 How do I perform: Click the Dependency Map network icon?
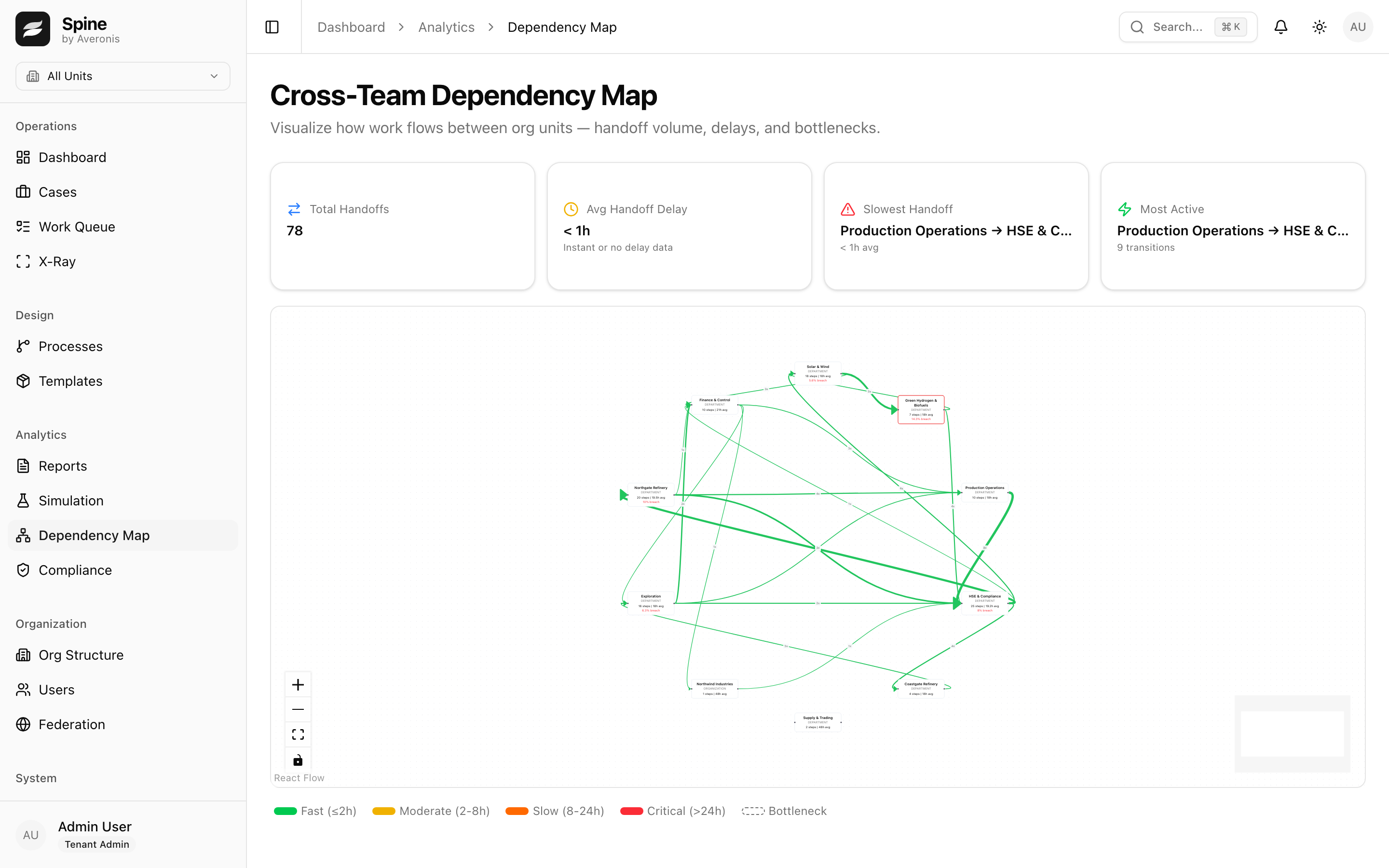tap(23, 535)
